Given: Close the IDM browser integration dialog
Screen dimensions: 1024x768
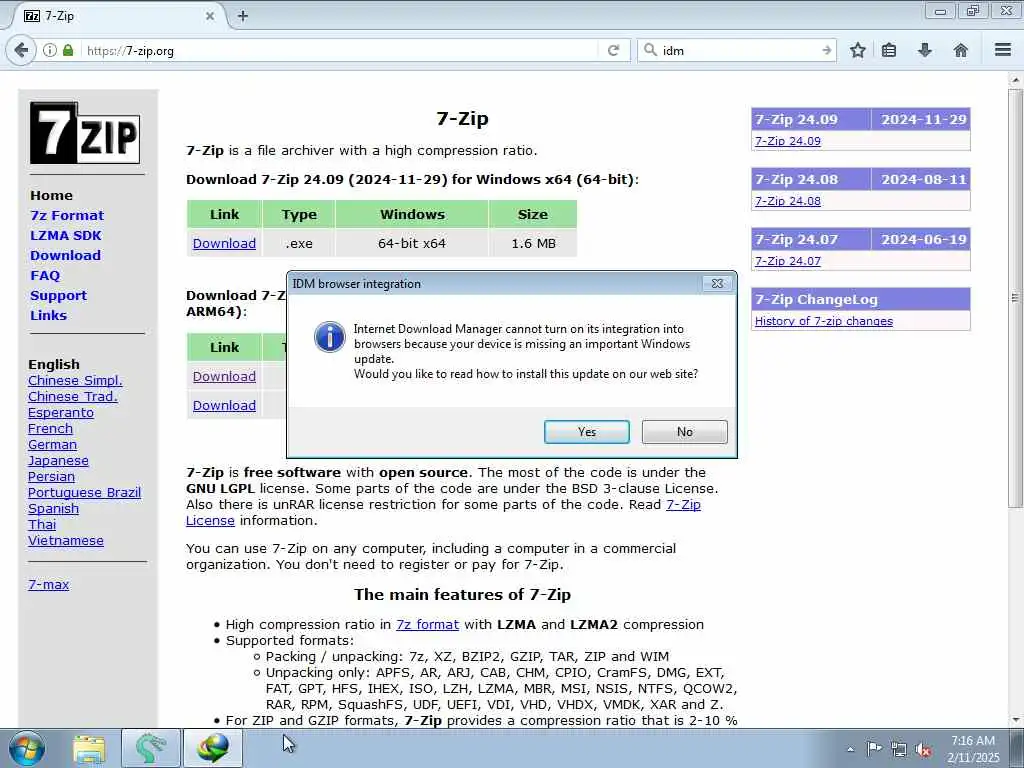Looking at the screenshot, I should click(717, 283).
